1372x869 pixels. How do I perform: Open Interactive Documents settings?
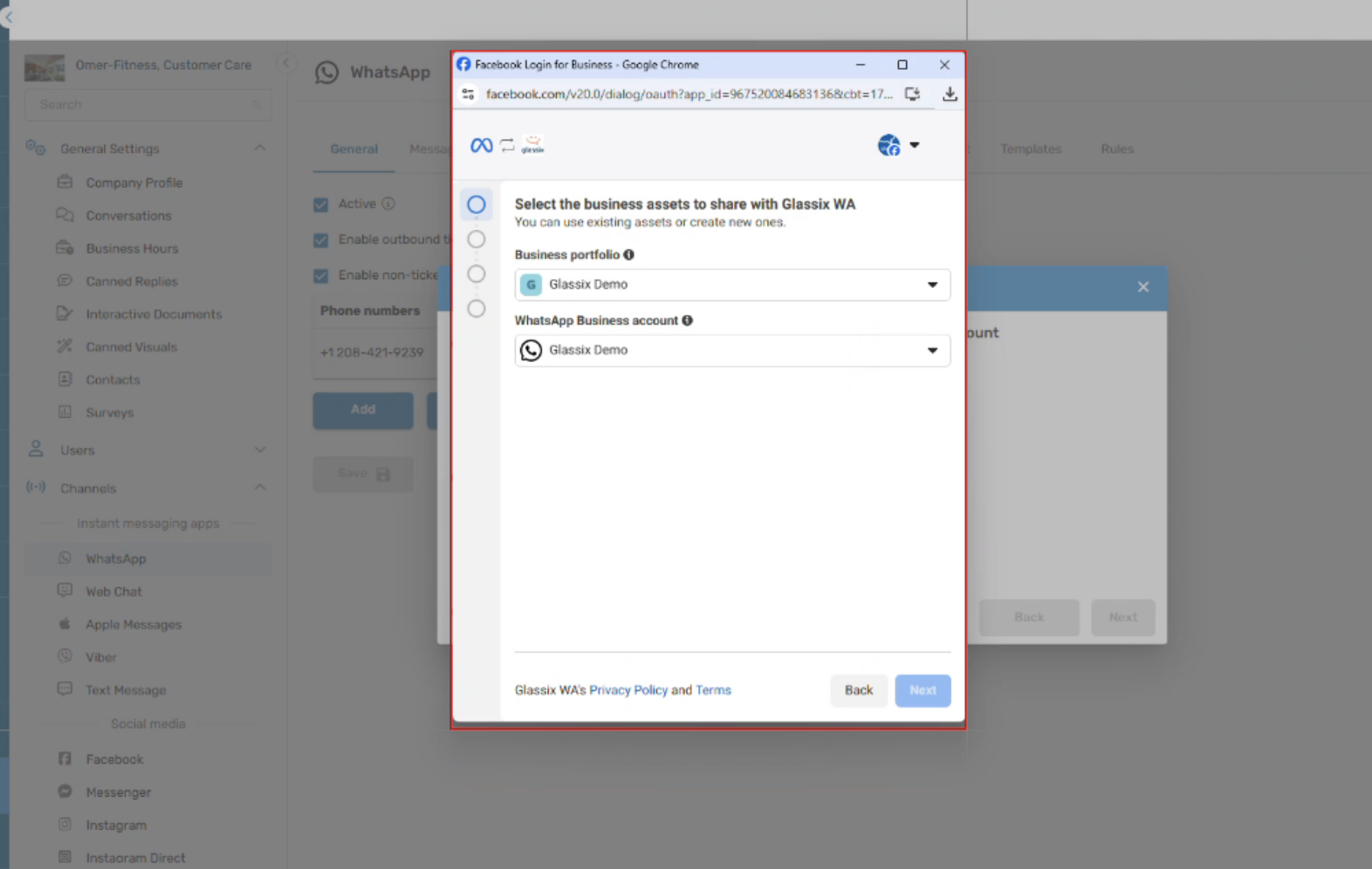[x=154, y=314]
